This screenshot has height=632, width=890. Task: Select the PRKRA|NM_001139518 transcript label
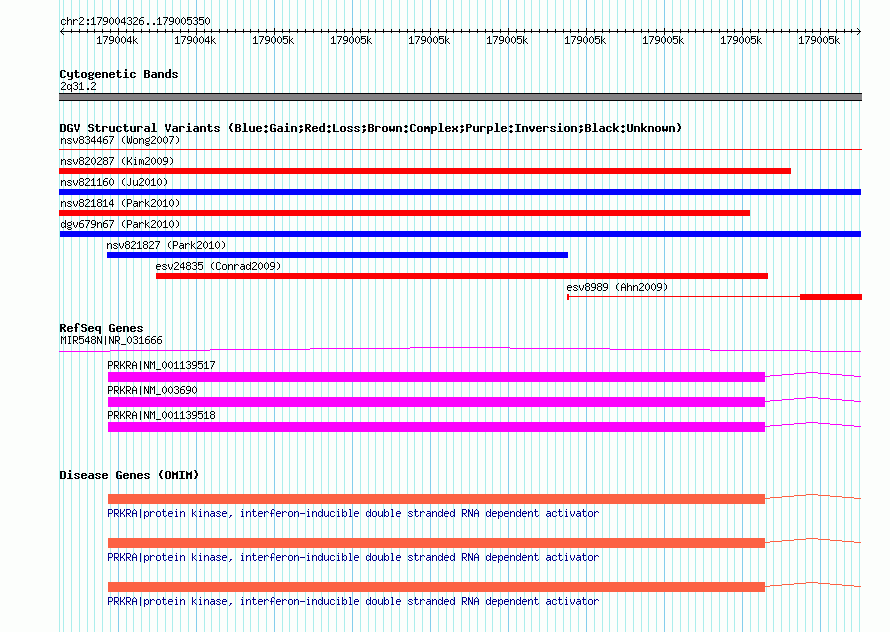pos(161,415)
